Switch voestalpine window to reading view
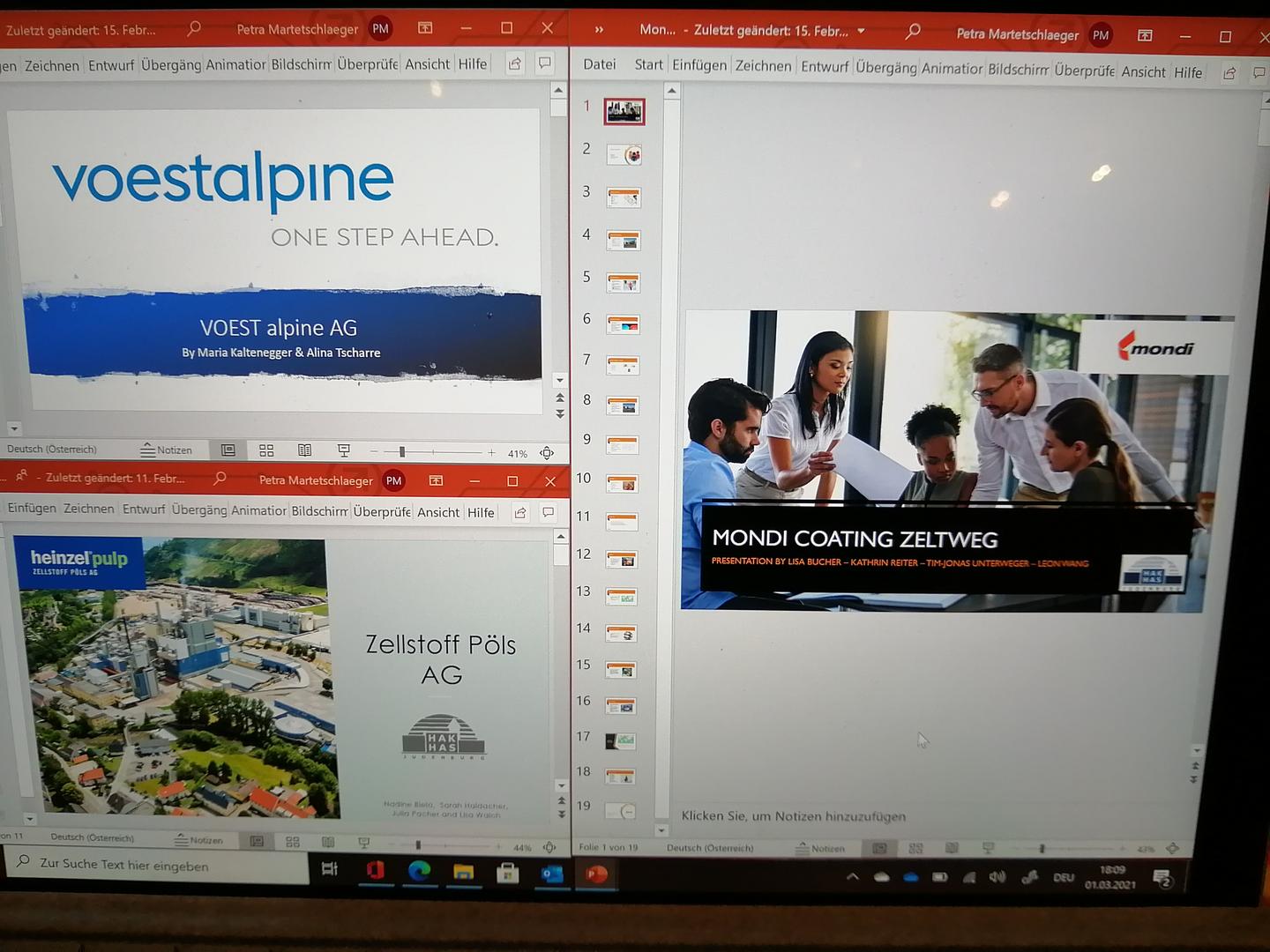The height and width of the screenshot is (952, 1270). (304, 450)
